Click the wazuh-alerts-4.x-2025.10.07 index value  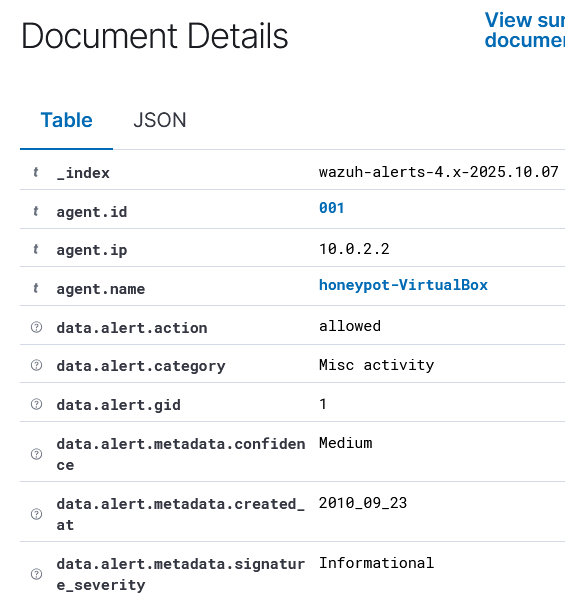(x=439, y=172)
